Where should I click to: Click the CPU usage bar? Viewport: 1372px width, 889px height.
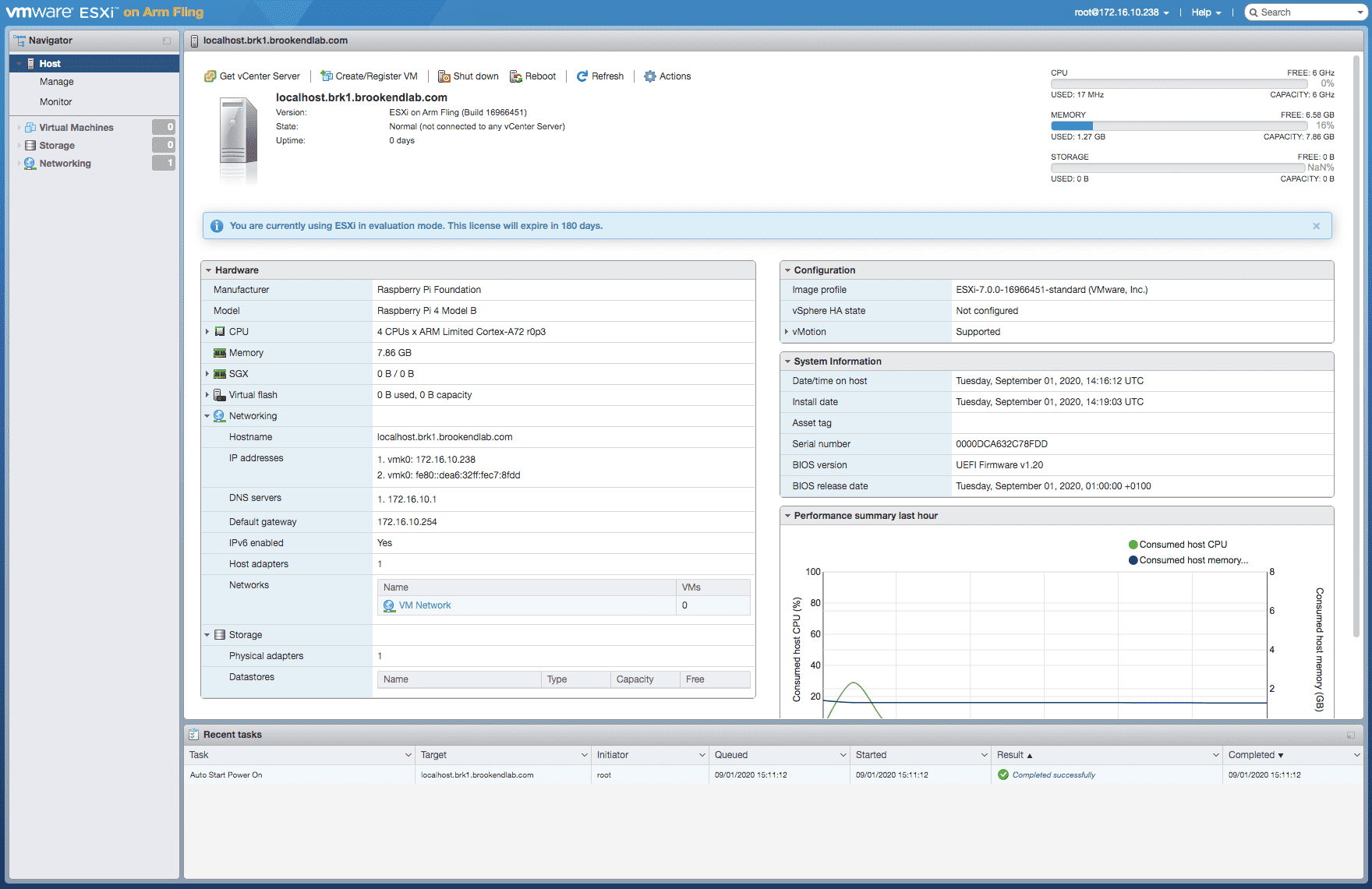(1178, 84)
